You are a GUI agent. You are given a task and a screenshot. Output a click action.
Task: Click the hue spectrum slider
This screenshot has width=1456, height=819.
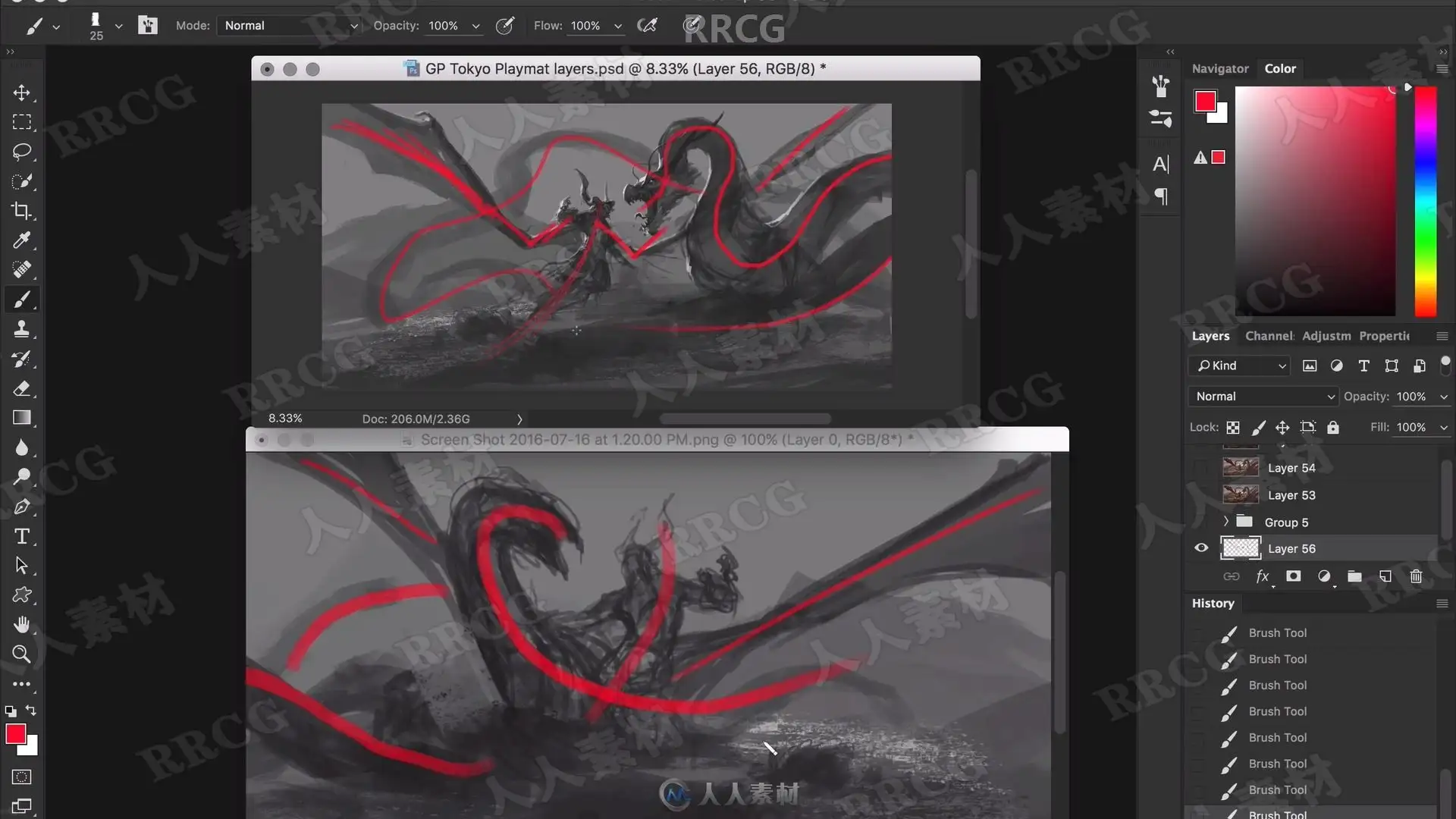point(1426,201)
